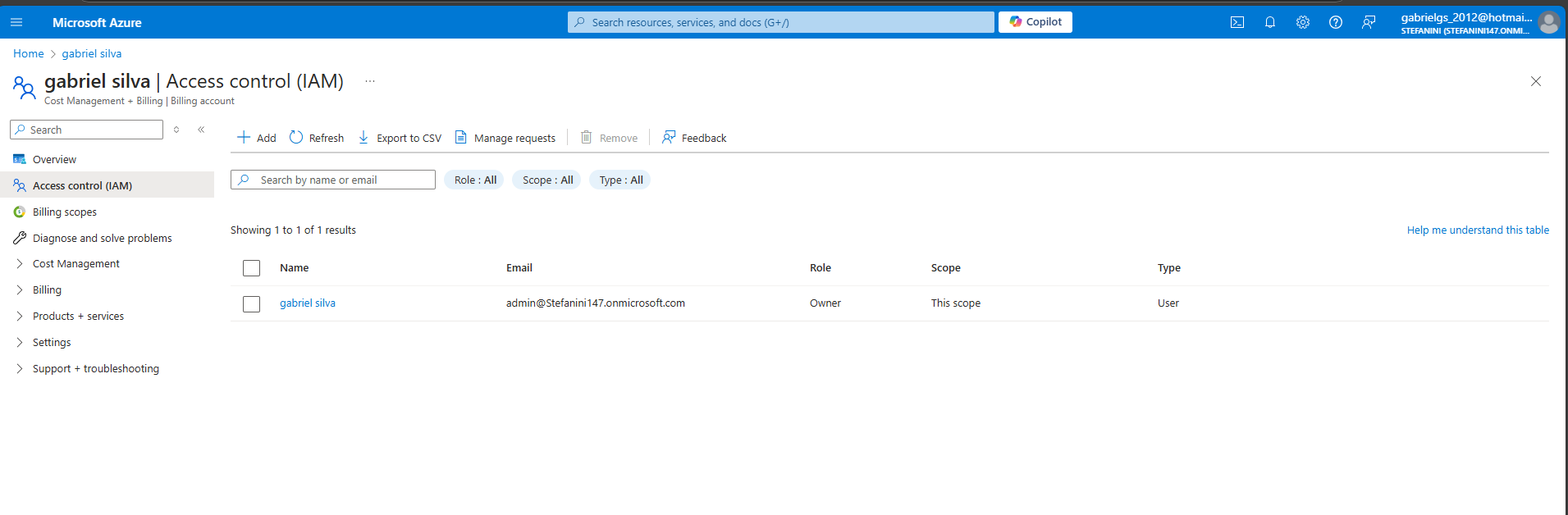Collapse the sidebar with double chevron

tap(201, 130)
